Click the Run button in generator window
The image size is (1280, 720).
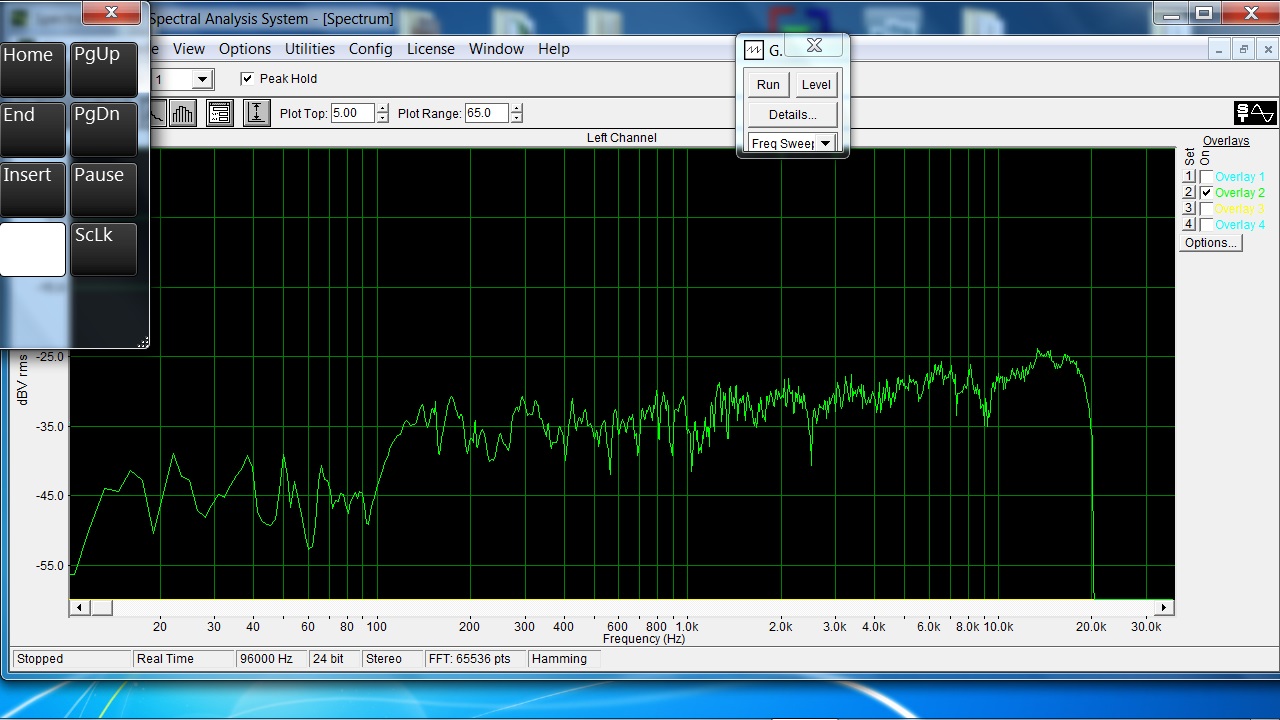[768, 85]
